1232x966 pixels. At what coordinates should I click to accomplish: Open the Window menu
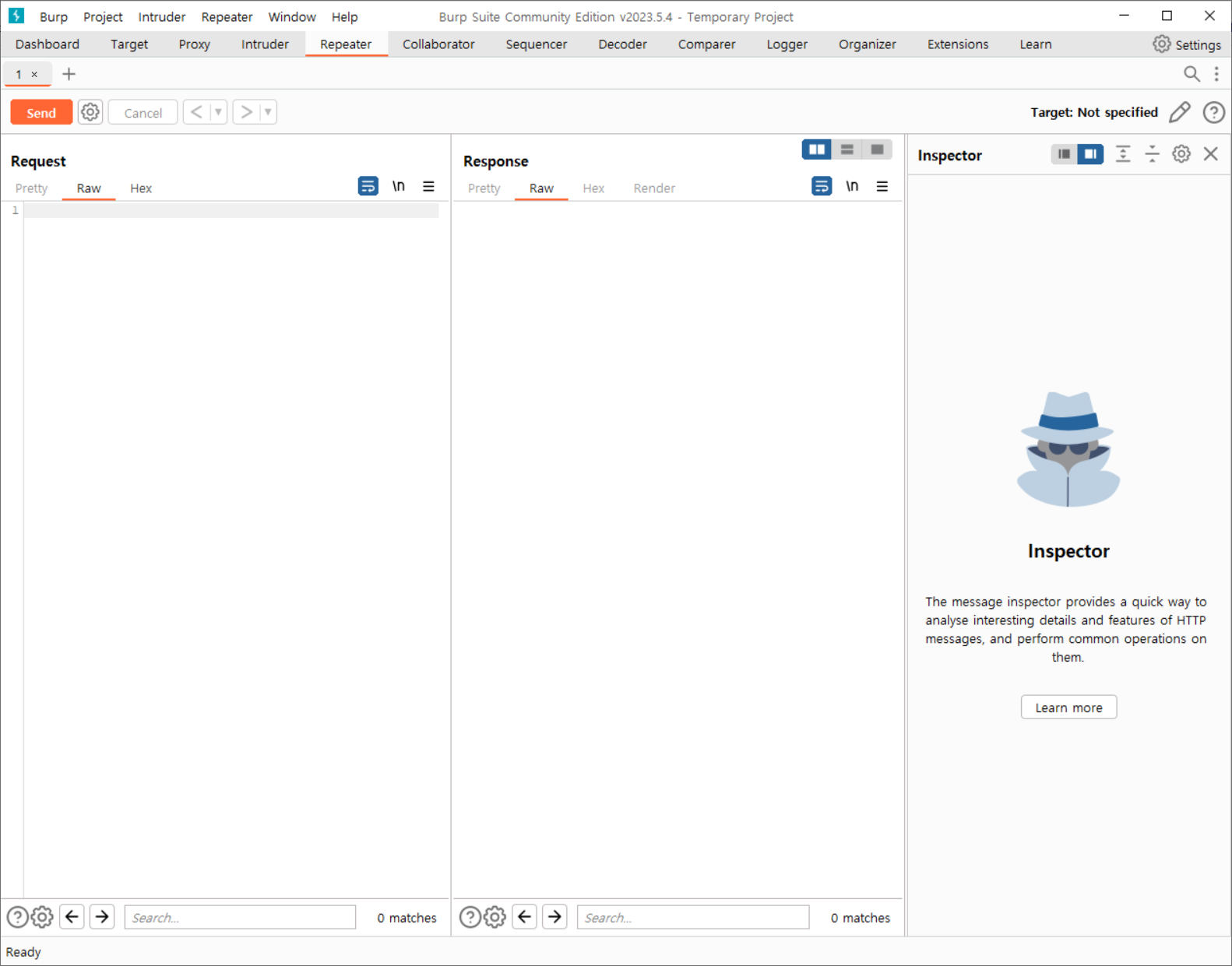(292, 16)
